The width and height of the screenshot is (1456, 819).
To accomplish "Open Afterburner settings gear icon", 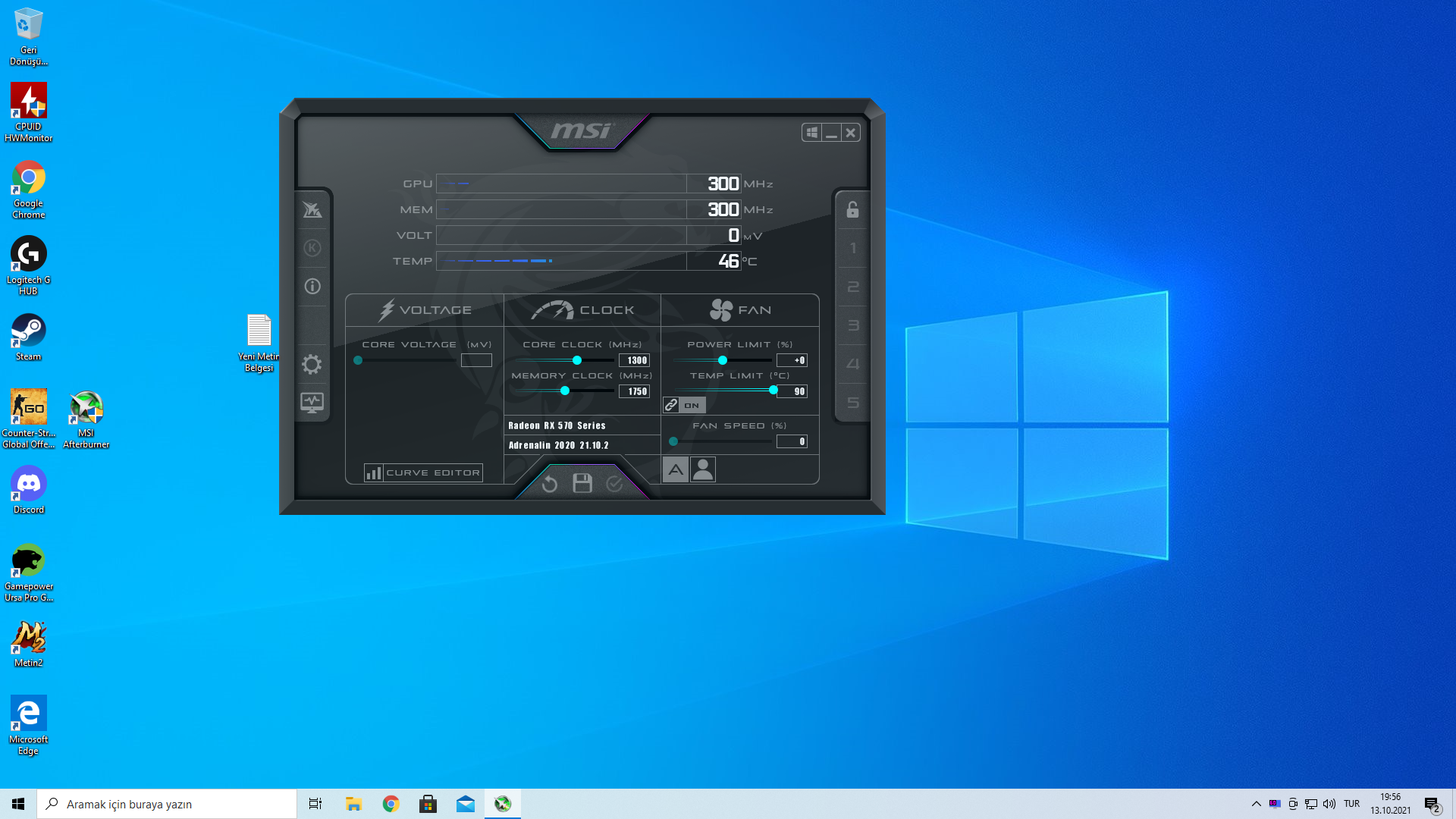I will pyautogui.click(x=312, y=364).
